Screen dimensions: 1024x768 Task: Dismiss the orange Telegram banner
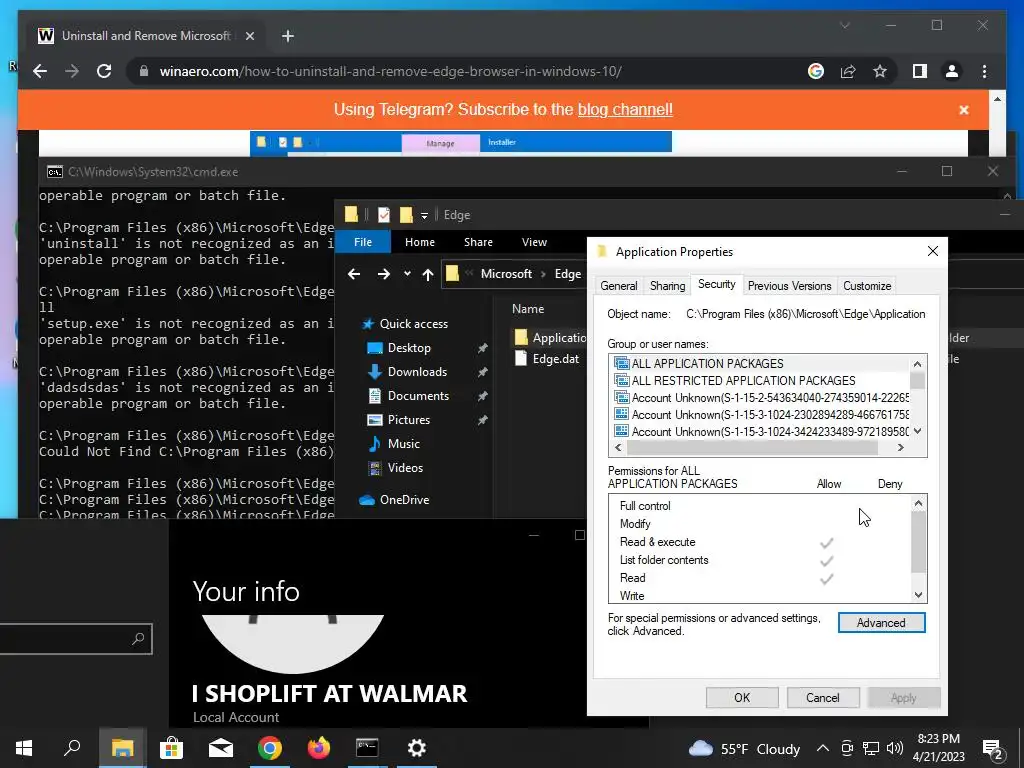point(964,110)
